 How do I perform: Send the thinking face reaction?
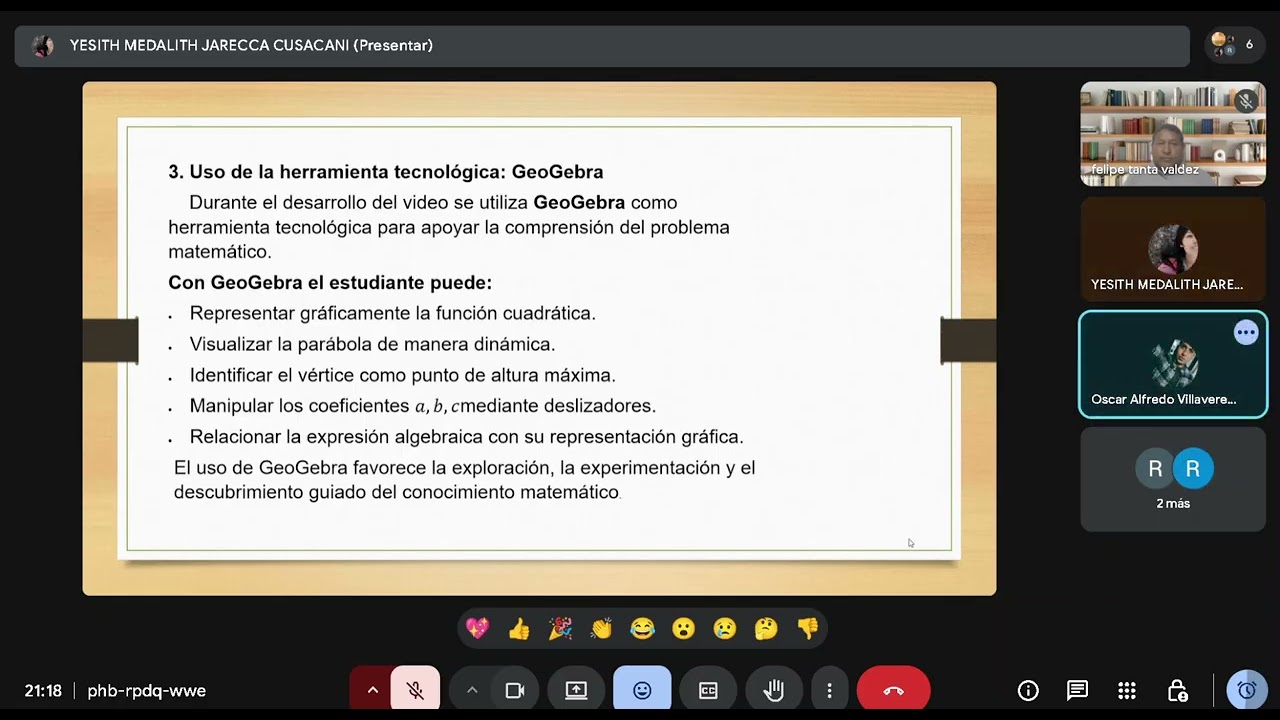click(x=766, y=628)
